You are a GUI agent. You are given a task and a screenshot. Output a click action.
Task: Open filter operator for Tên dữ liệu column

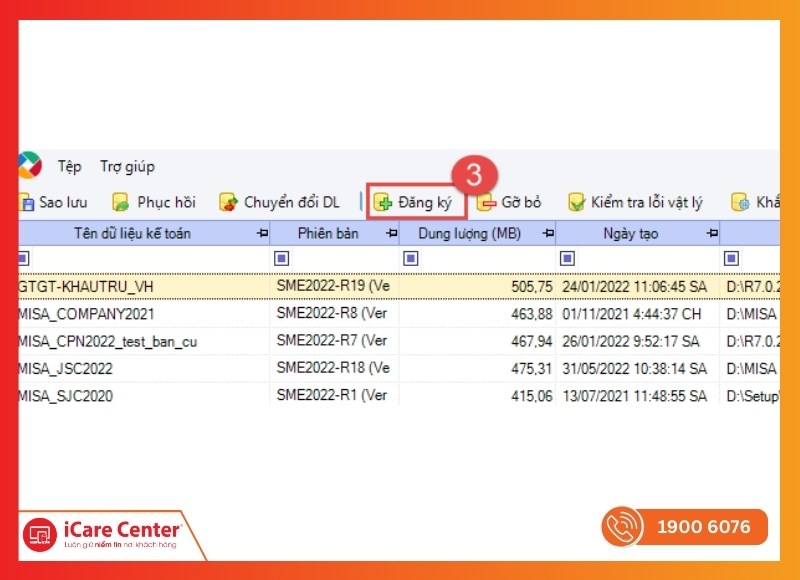click(23, 259)
